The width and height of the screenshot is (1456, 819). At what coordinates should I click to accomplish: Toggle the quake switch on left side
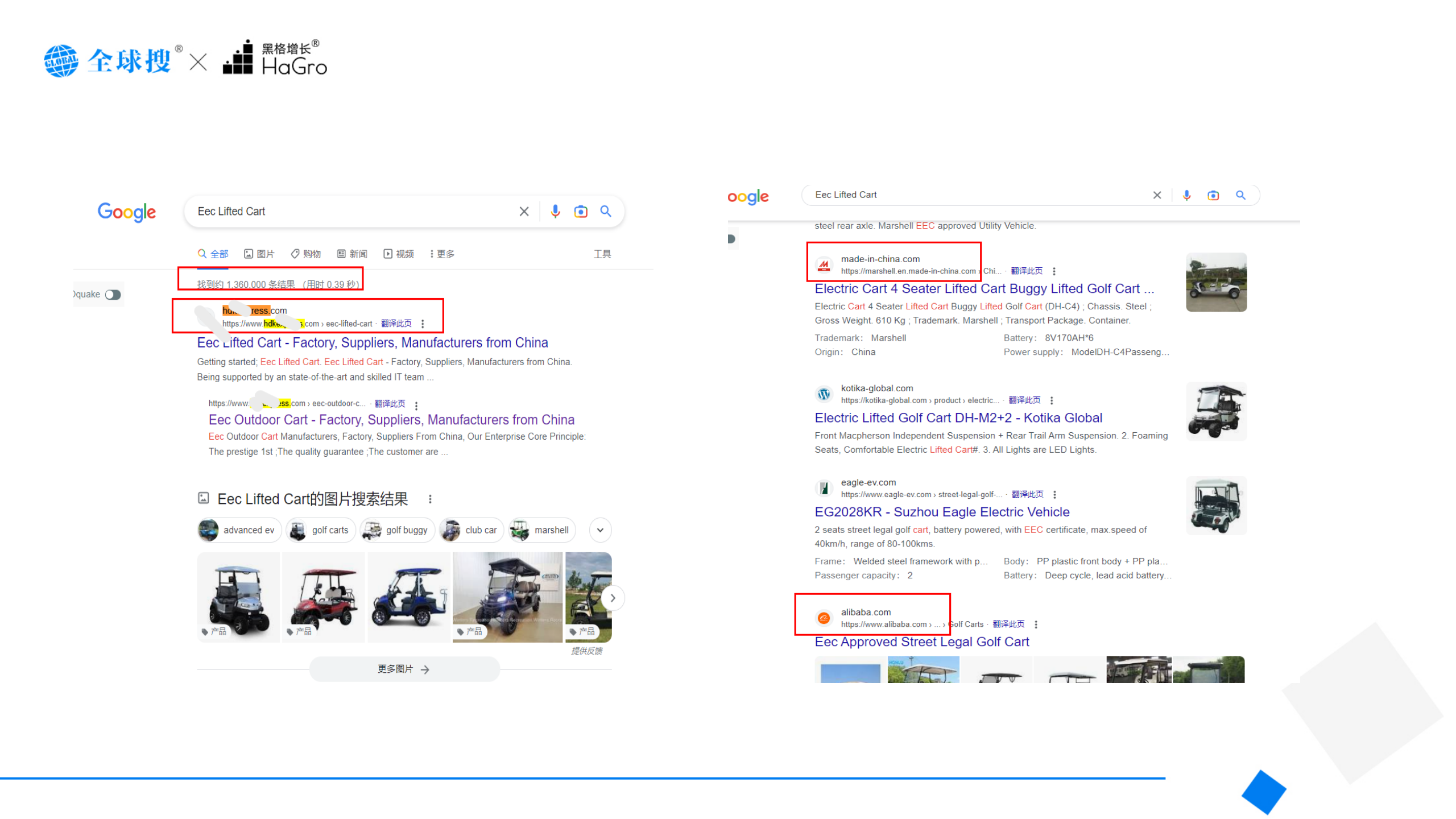click(113, 295)
